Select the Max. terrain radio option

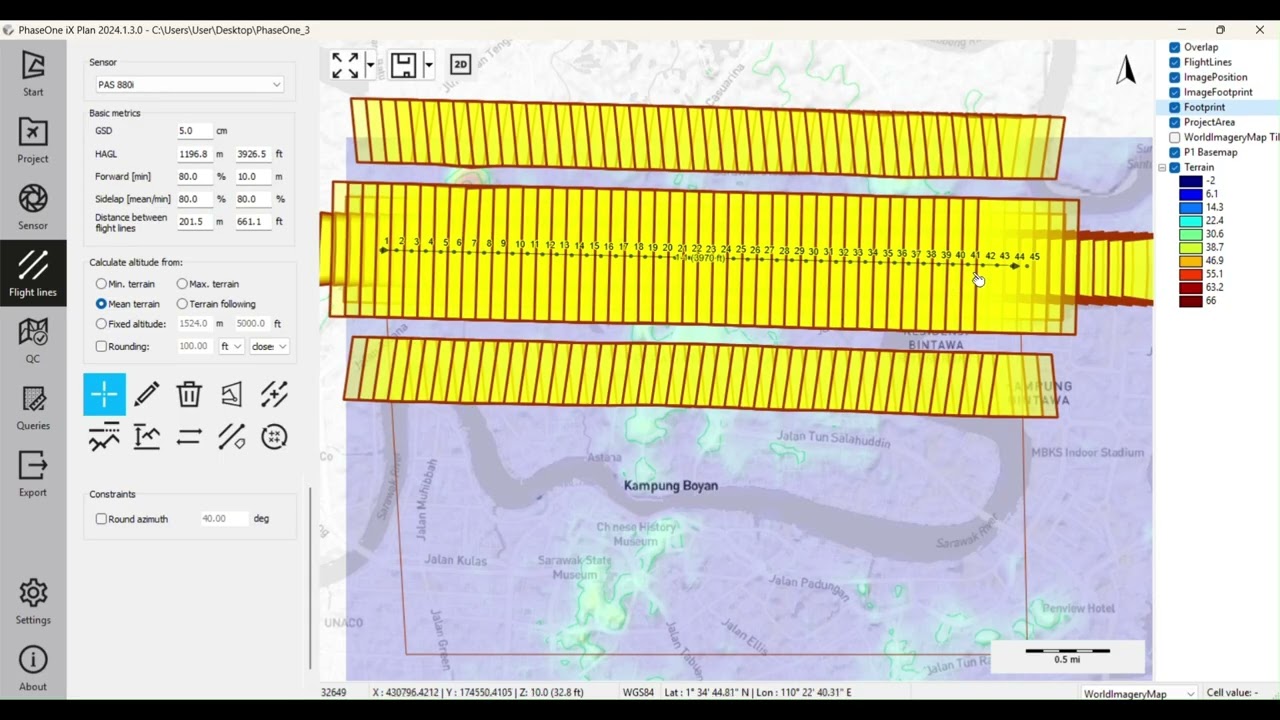click(x=182, y=284)
